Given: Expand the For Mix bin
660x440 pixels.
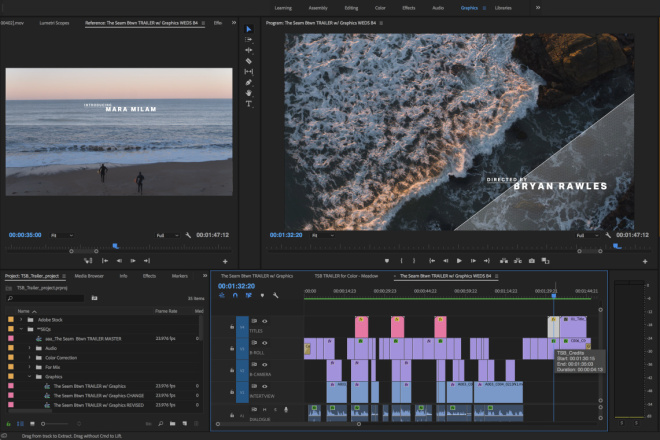Looking at the screenshot, I should (x=29, y=367).
